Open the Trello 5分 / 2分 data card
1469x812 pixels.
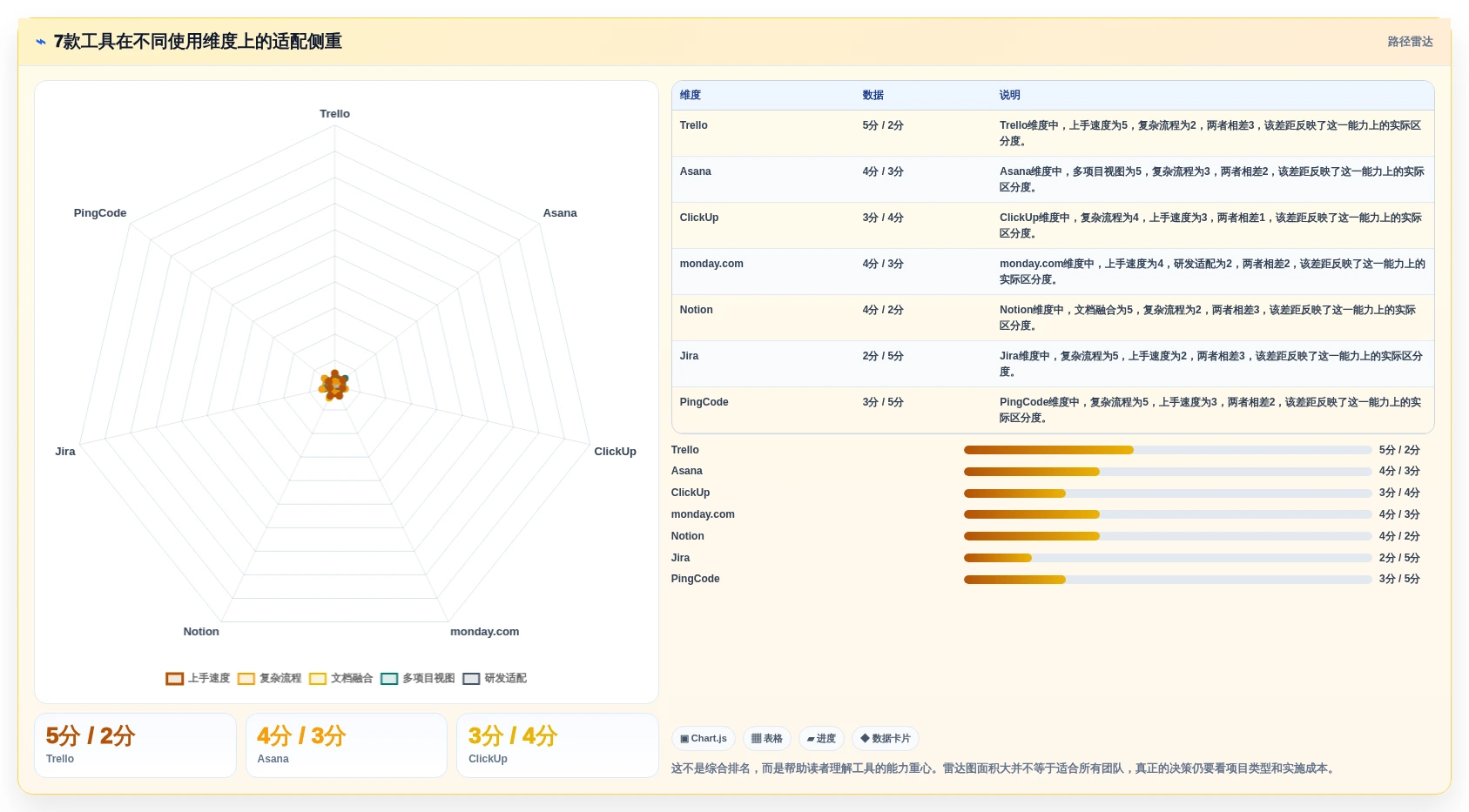tap(135, 746)
